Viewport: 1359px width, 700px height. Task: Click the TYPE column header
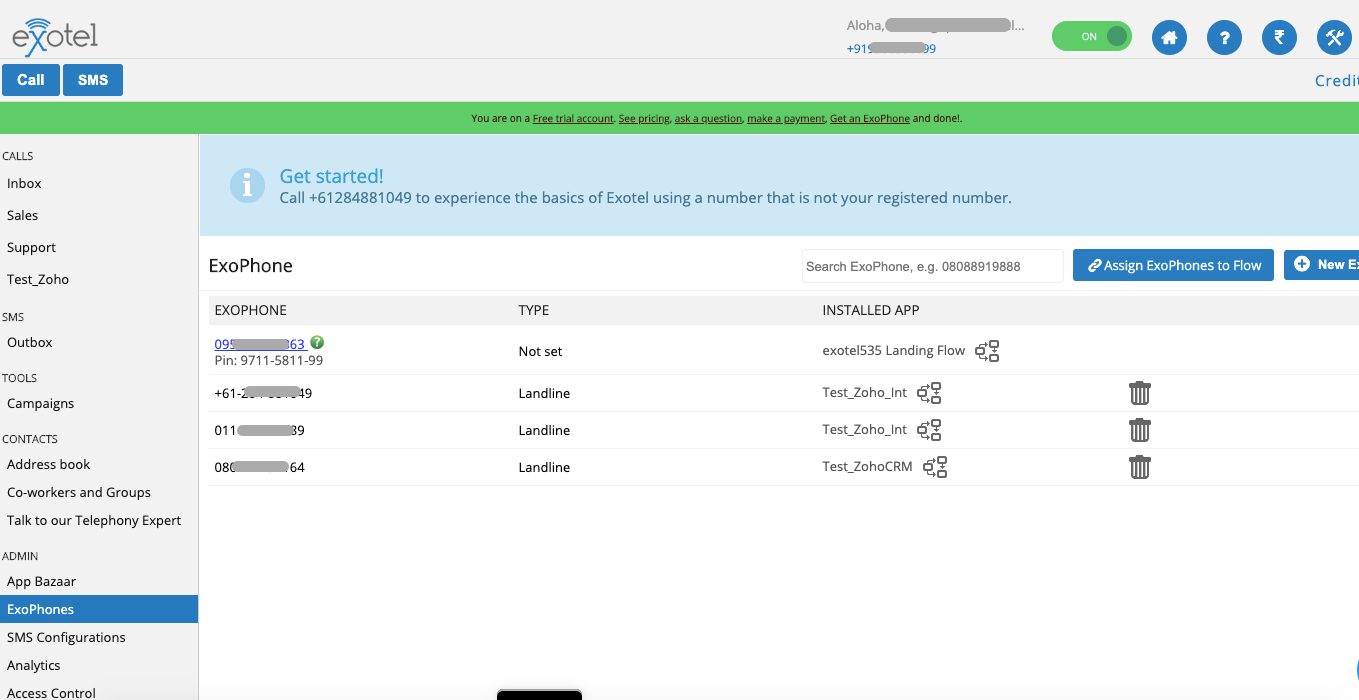pyautogui.click(x=533, y=310)
